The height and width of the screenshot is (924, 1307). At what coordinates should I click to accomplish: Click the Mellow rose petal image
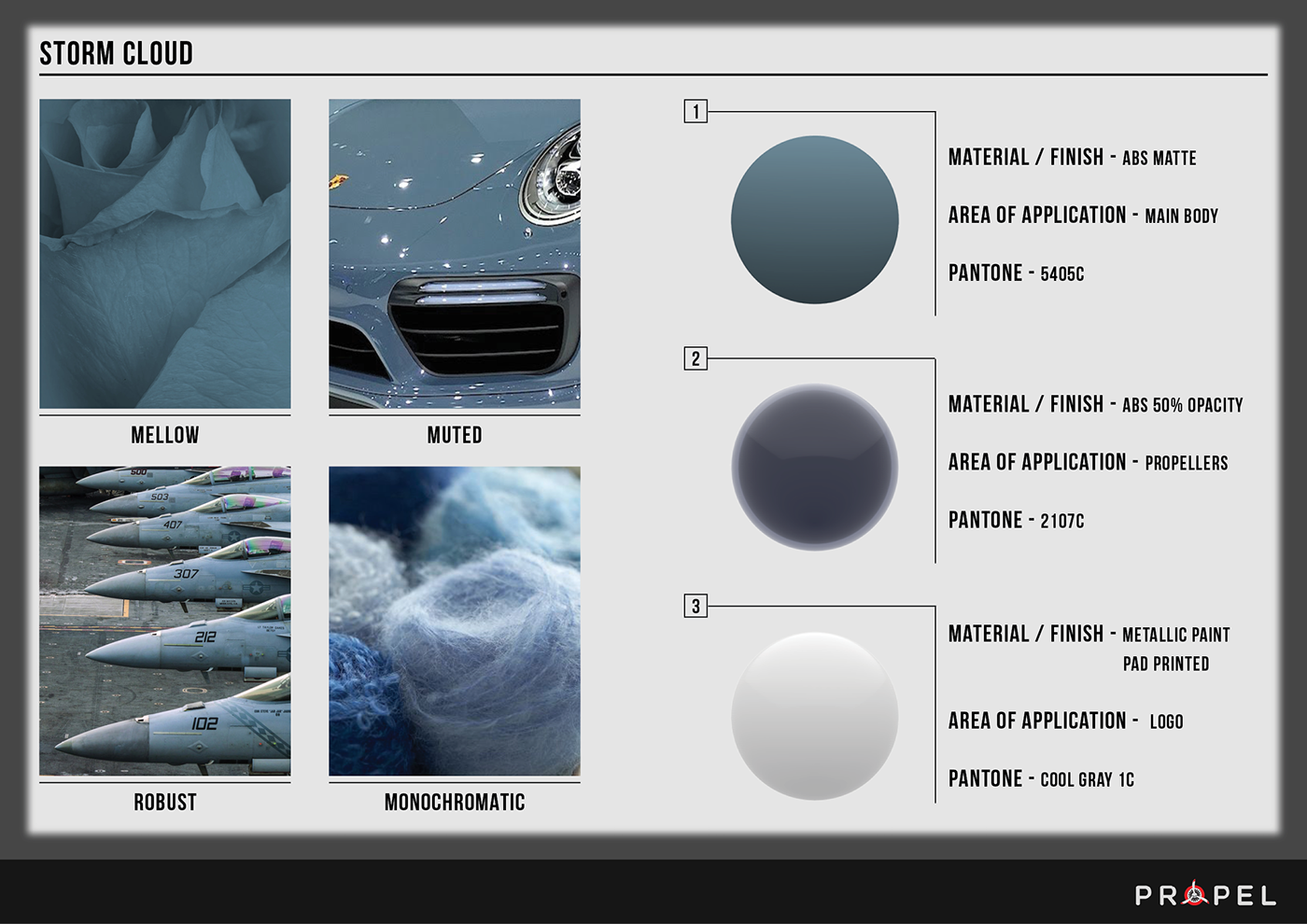click(x=165, y=254)
